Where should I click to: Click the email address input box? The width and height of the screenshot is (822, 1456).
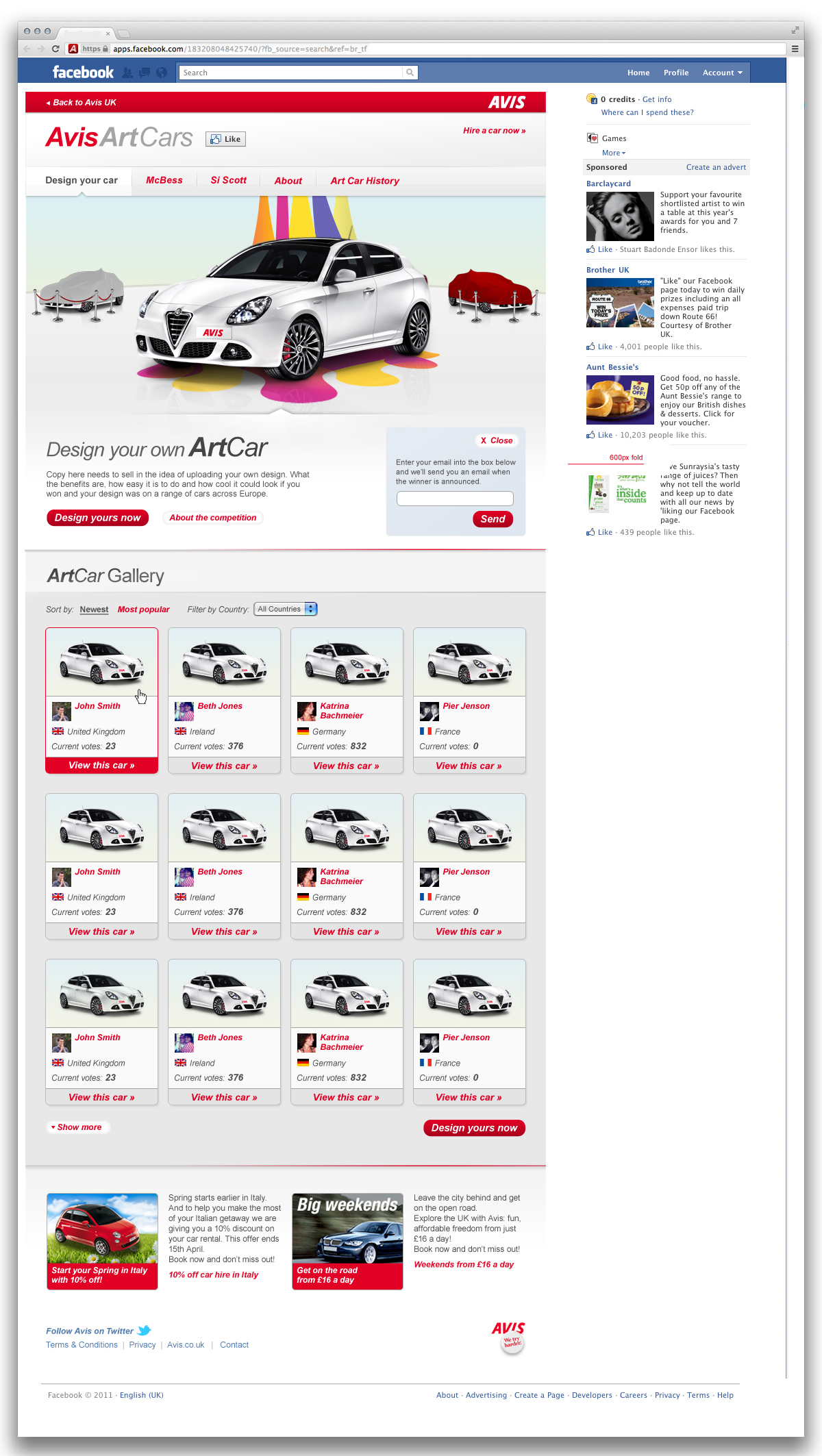pos(455,499)
